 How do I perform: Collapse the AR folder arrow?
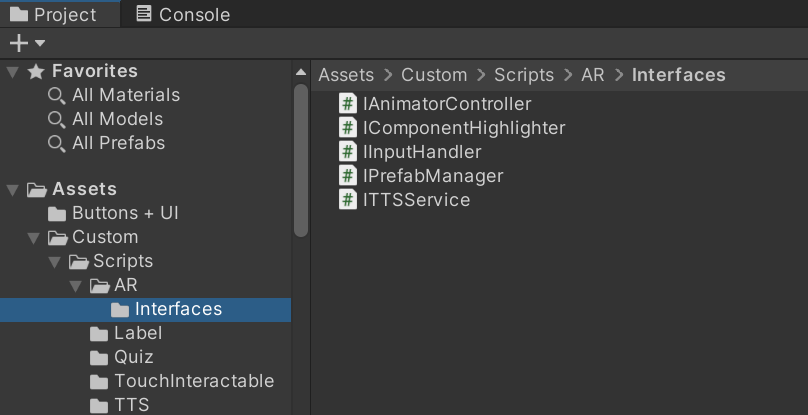75,286
